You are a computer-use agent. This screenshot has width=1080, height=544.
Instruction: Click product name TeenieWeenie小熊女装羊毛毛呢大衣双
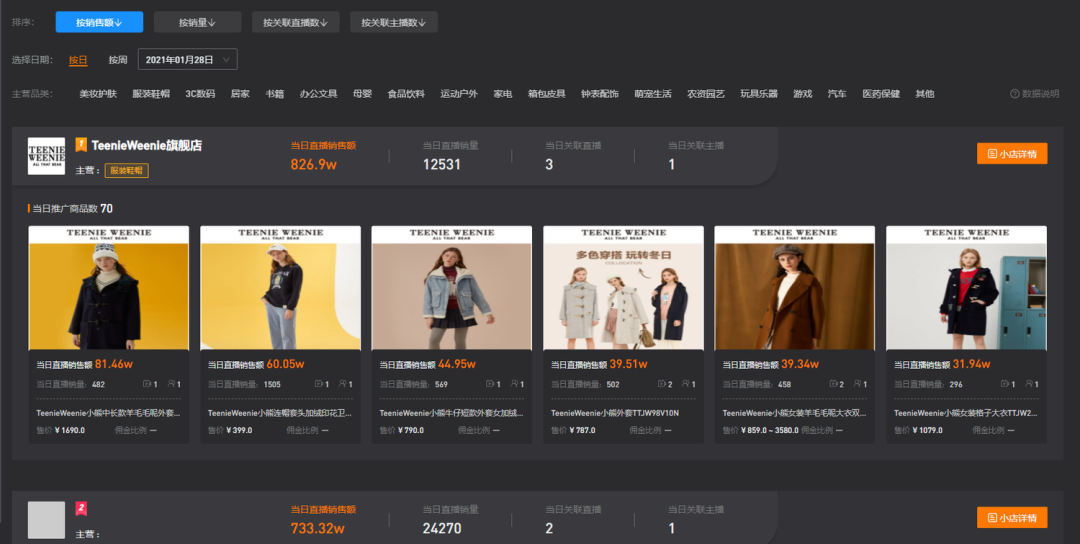pos(795,413)
